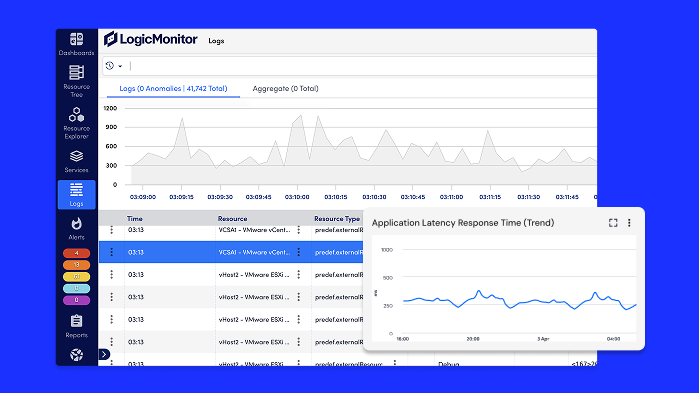Go to Services in sidebar
This screenshot has width=699, height=393.
[x=76, y=161]
